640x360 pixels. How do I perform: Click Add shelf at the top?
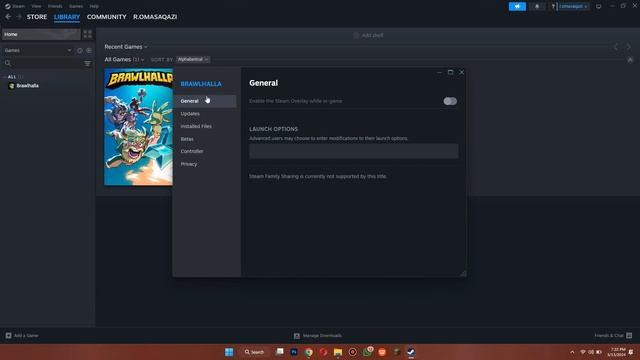point(368,35)
